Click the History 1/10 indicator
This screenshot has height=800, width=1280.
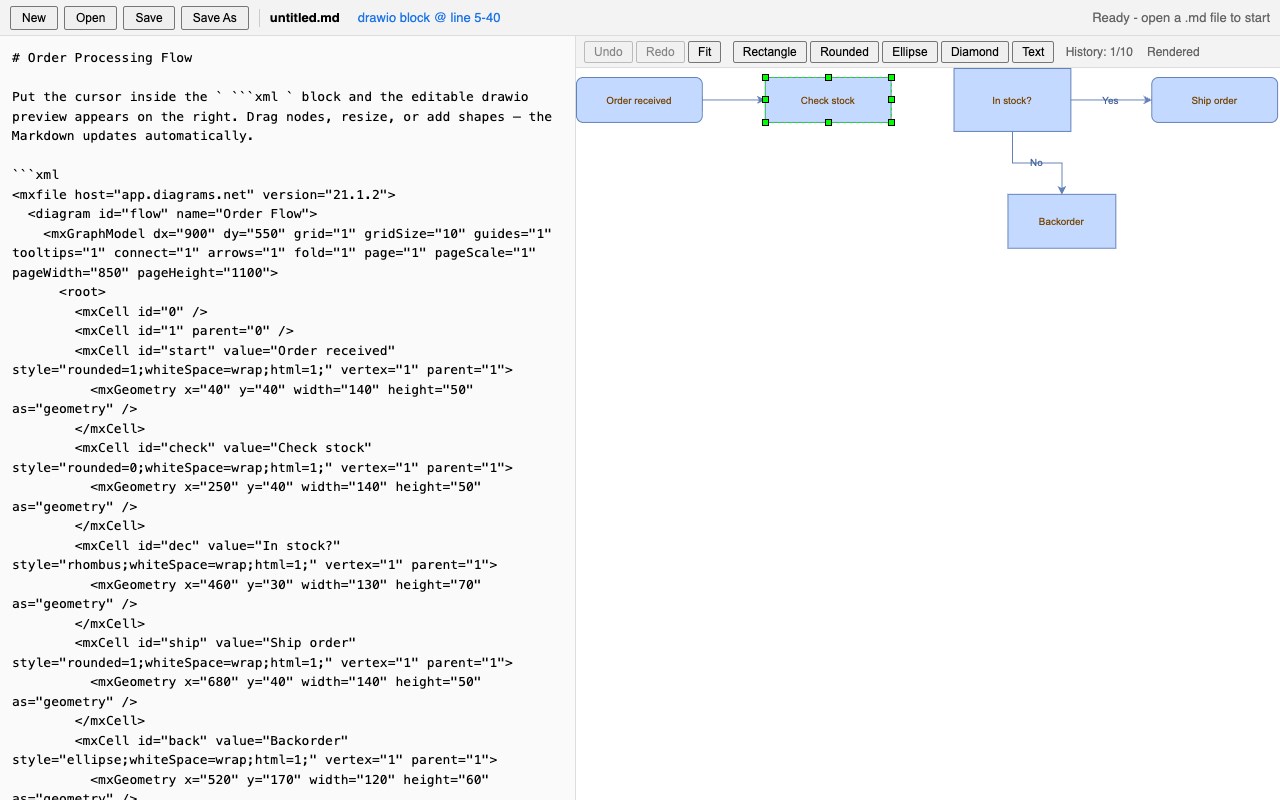tap(1099, 52)
